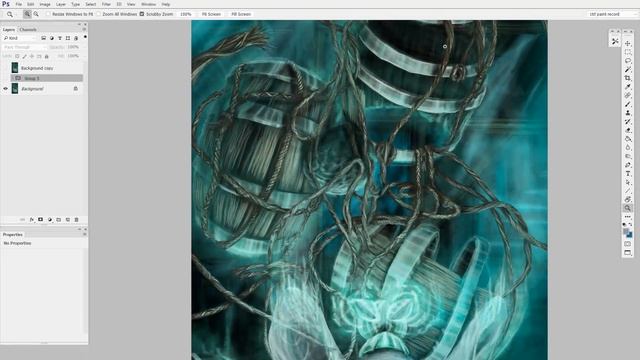Select the Magic Wand tool
640x360 pixels.
point(627,69)
